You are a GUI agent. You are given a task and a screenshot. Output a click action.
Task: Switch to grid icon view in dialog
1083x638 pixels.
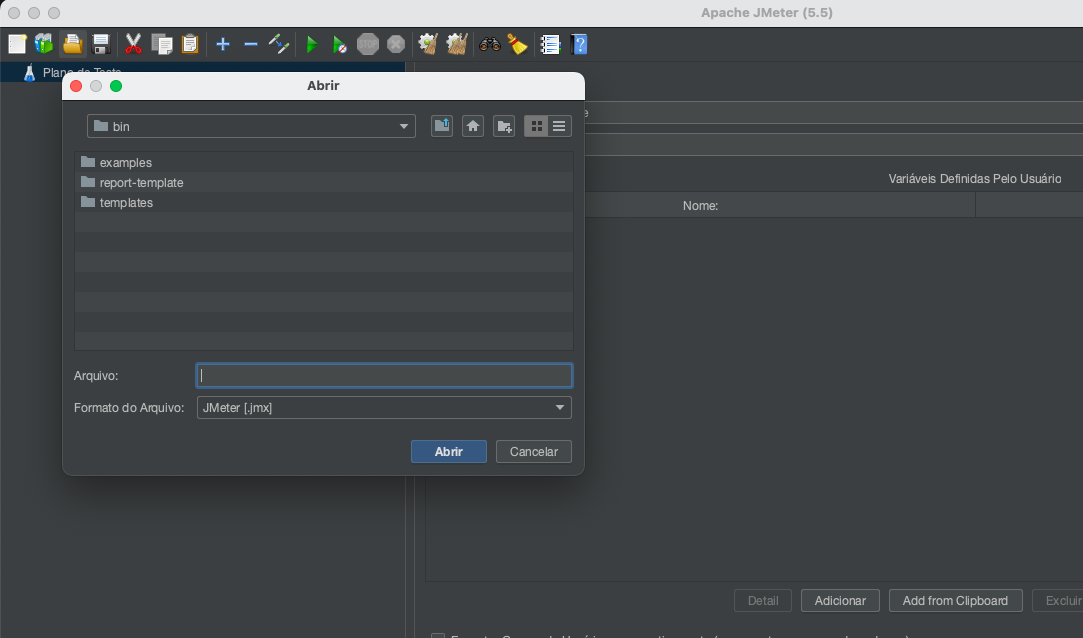[x=536, y=126]
